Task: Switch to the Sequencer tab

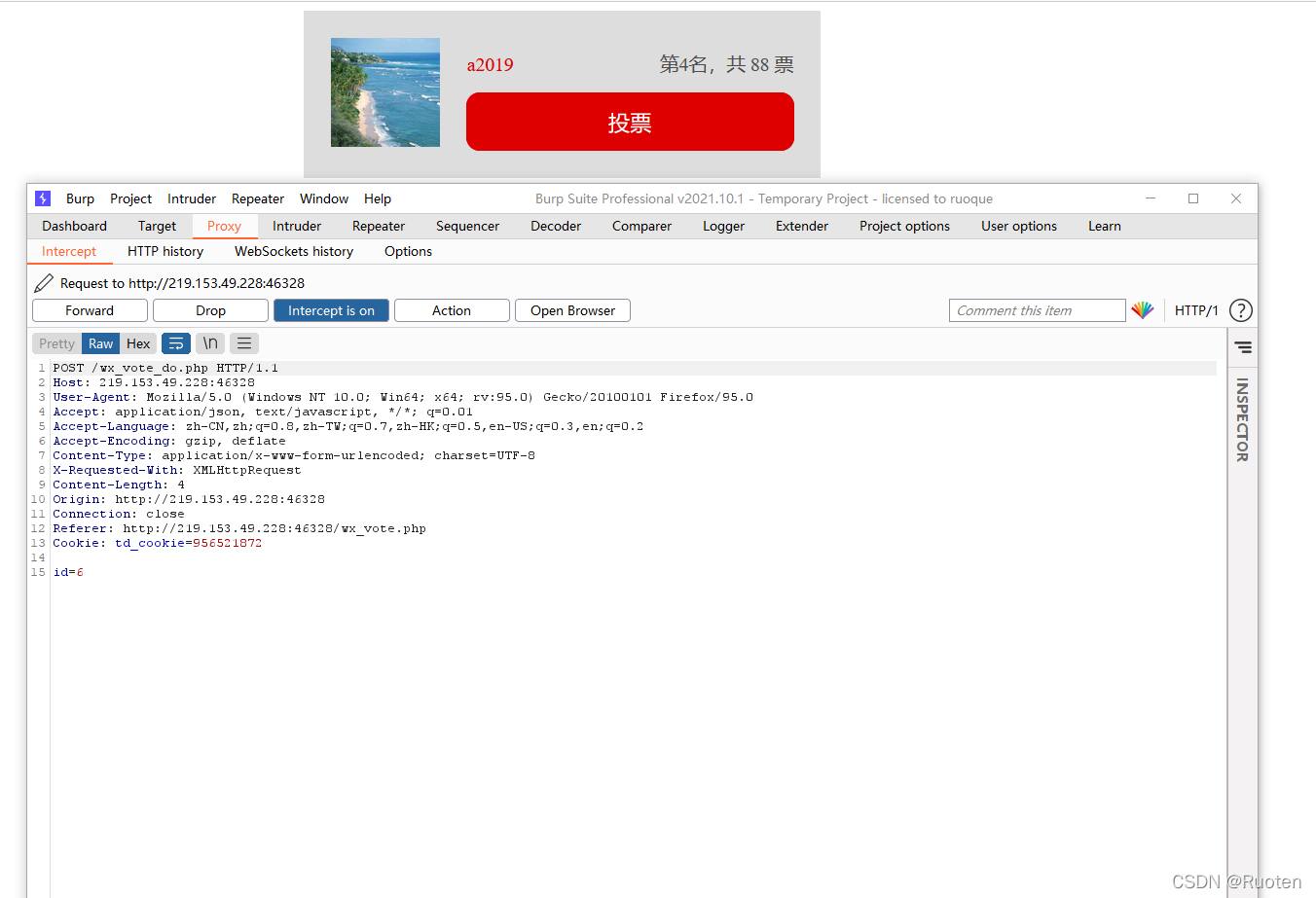Action: [467, 226]
